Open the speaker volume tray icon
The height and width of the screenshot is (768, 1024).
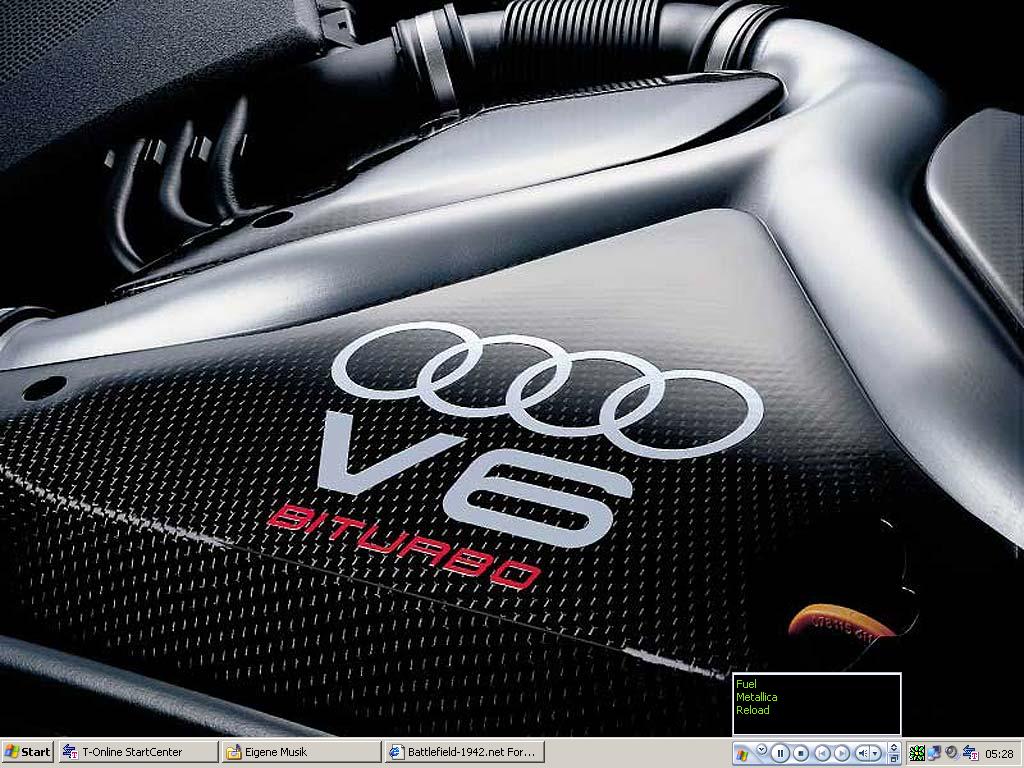pyautogui.click(x=952, y=753)
